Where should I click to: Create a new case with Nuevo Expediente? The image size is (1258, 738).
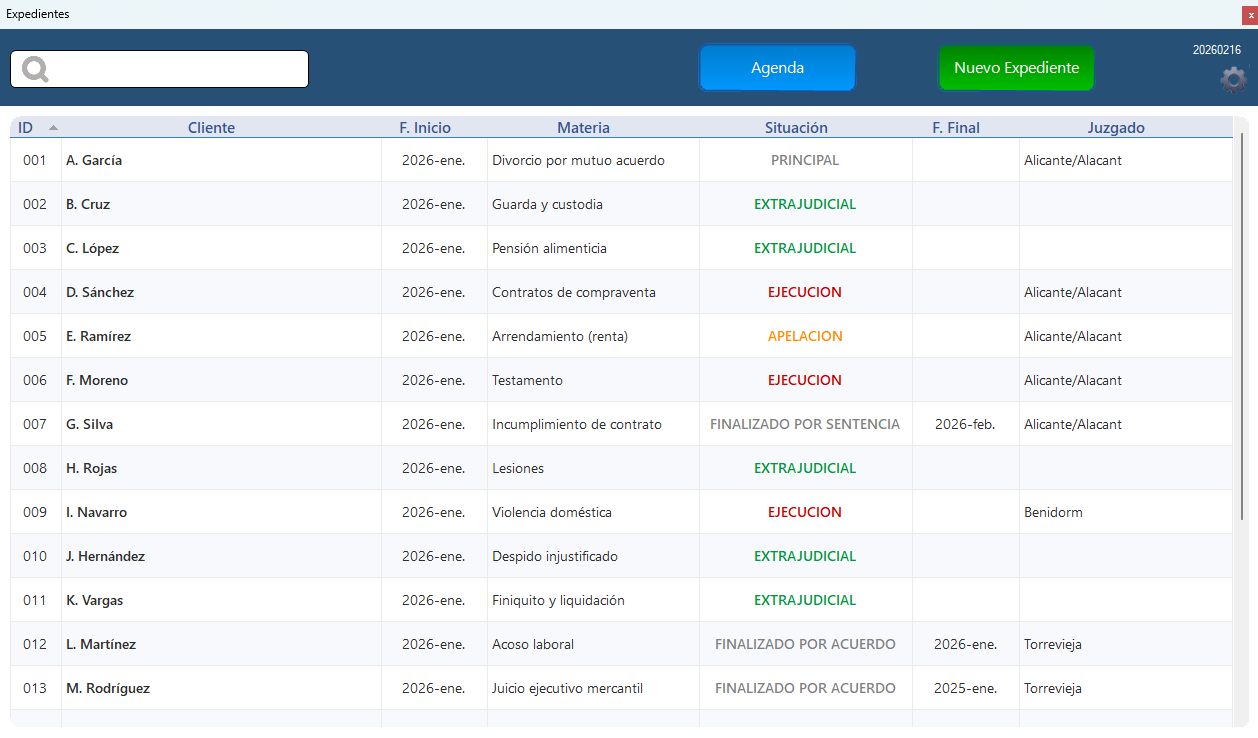point(1016,68)
